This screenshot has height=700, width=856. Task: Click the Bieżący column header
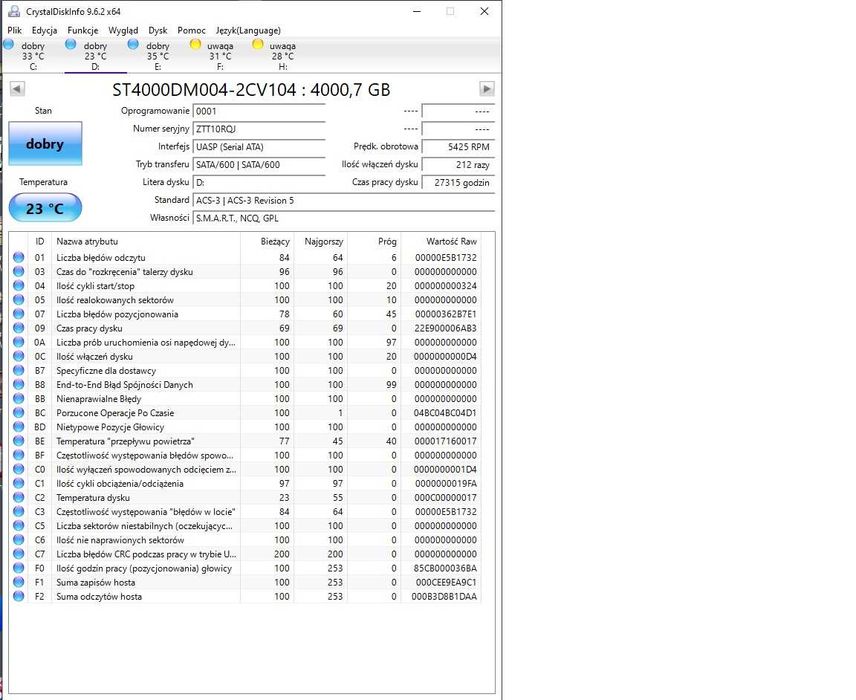click(x=267, y=241)
